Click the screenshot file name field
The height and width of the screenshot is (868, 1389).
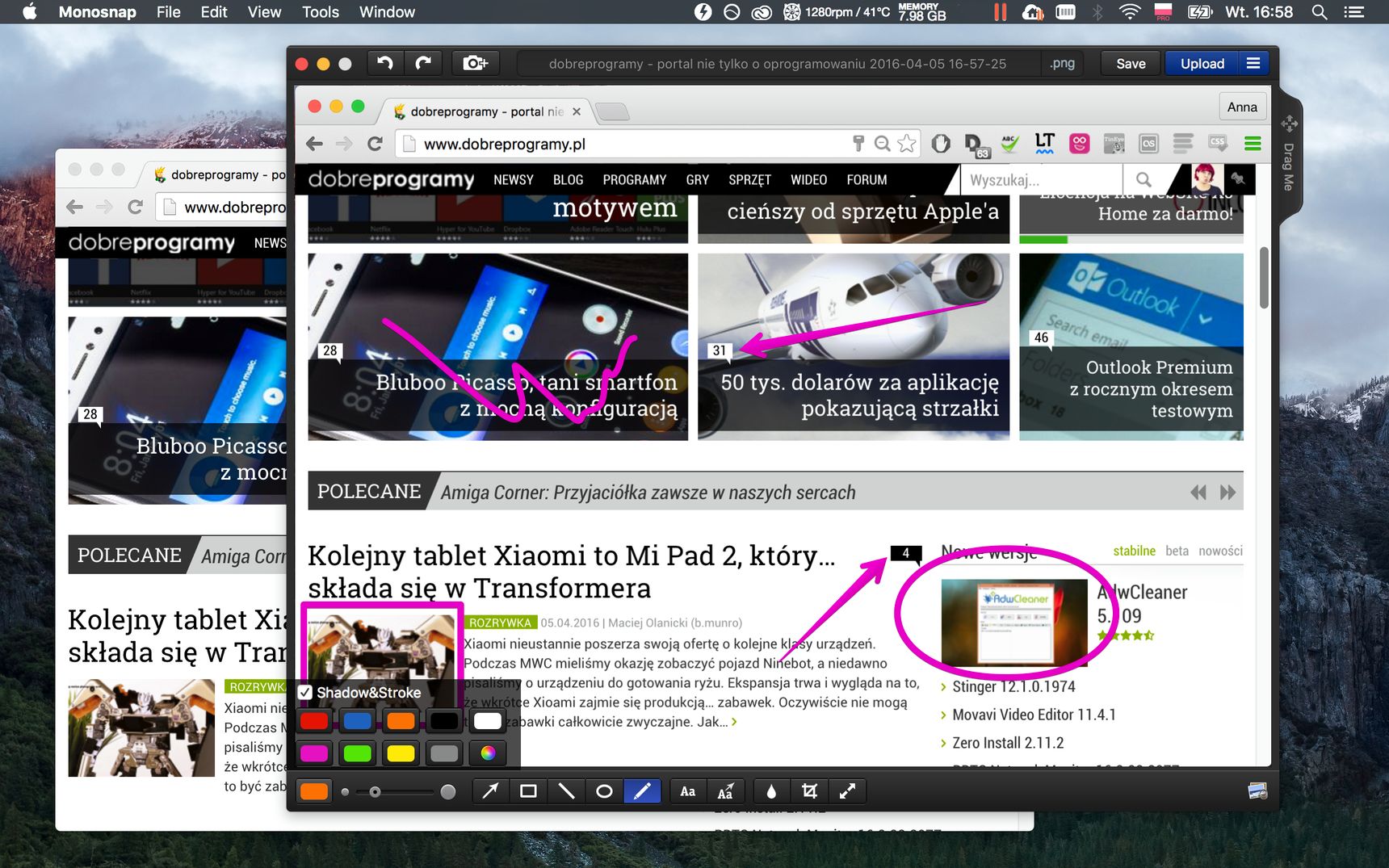point(778,64)
